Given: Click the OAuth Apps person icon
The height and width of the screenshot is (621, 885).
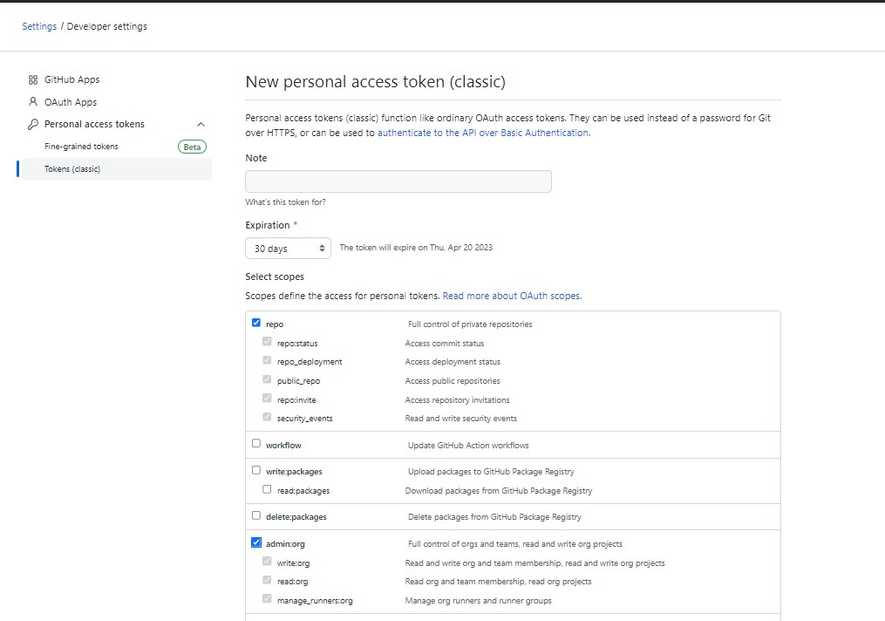Looking at the screenshot, I should (x=33, y=102).
